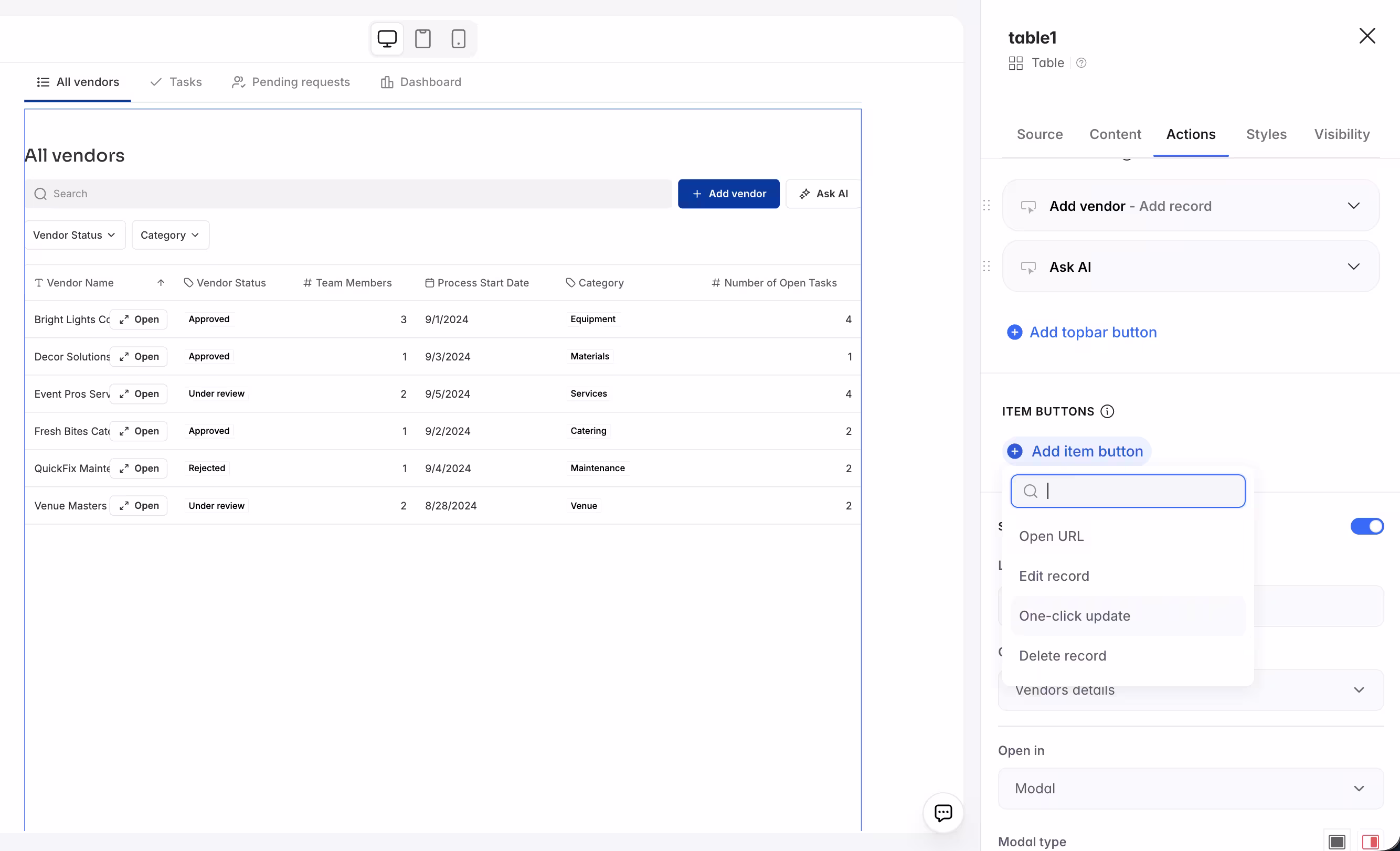
Task: Expand Add vendor action chevron
Action: point(1353,206)
